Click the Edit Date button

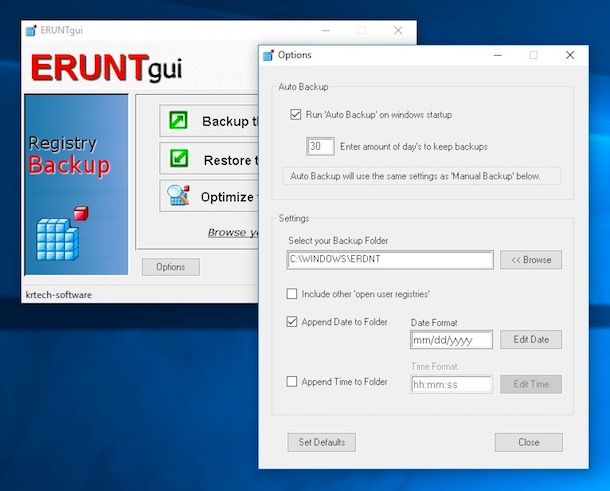point(531,339)
